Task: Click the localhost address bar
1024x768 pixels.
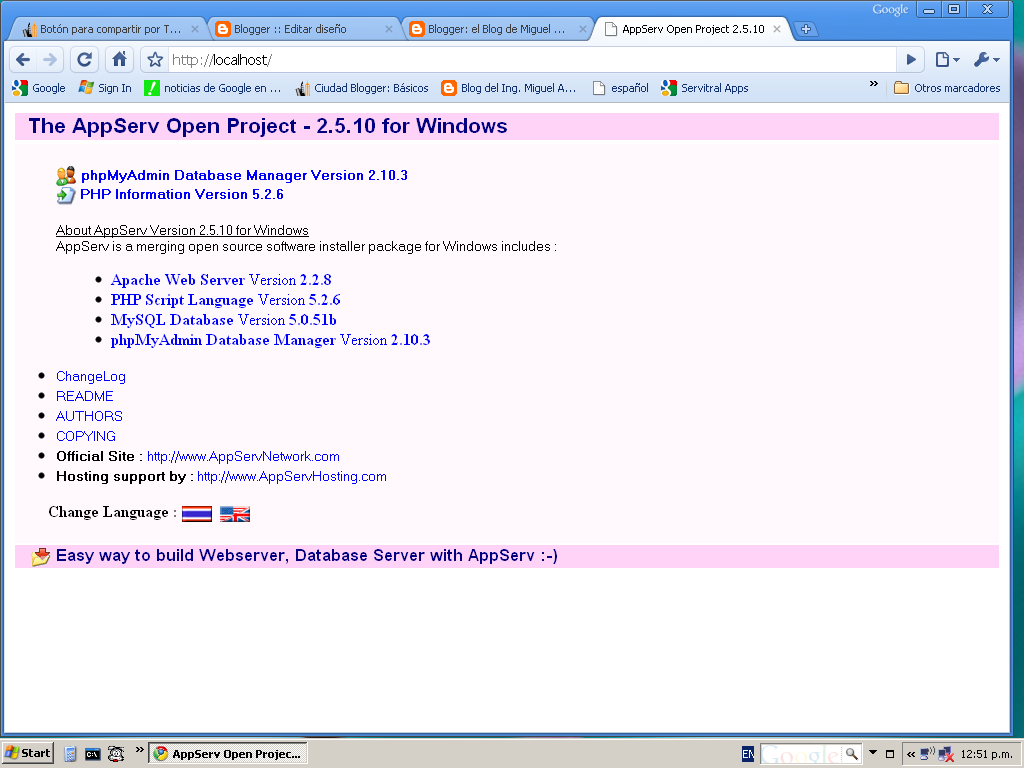Action: click(x=532, y=60)
